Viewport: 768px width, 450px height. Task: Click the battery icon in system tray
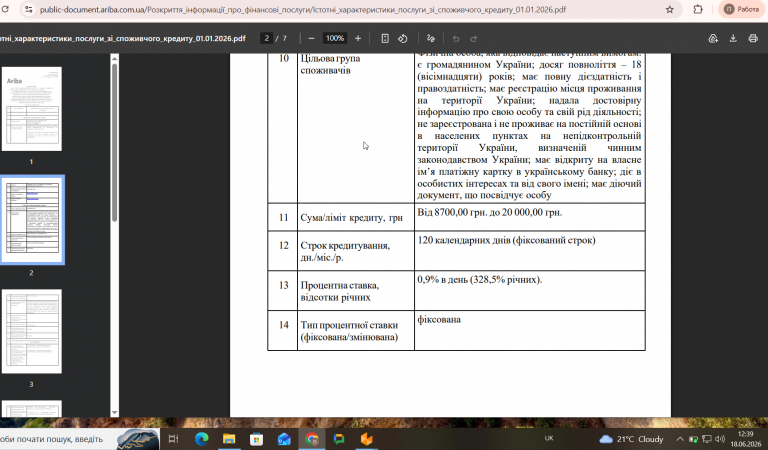[694, 439]
